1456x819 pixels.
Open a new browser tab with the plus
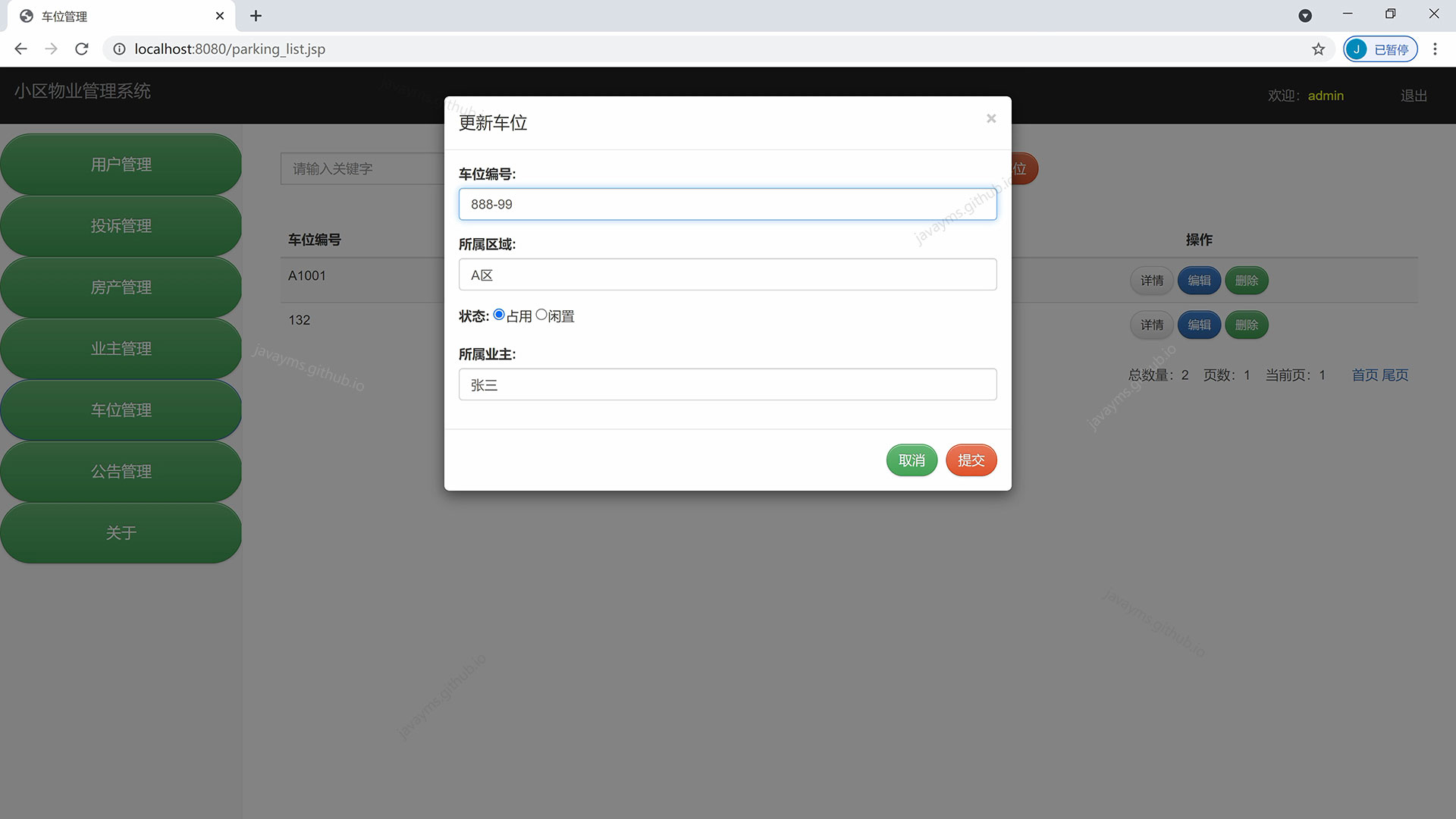[x=256, y=15]
